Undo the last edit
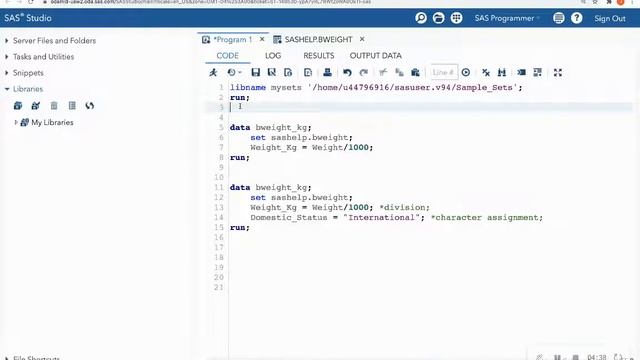Screen dimensions: 640x360 (x=347, y=73)
